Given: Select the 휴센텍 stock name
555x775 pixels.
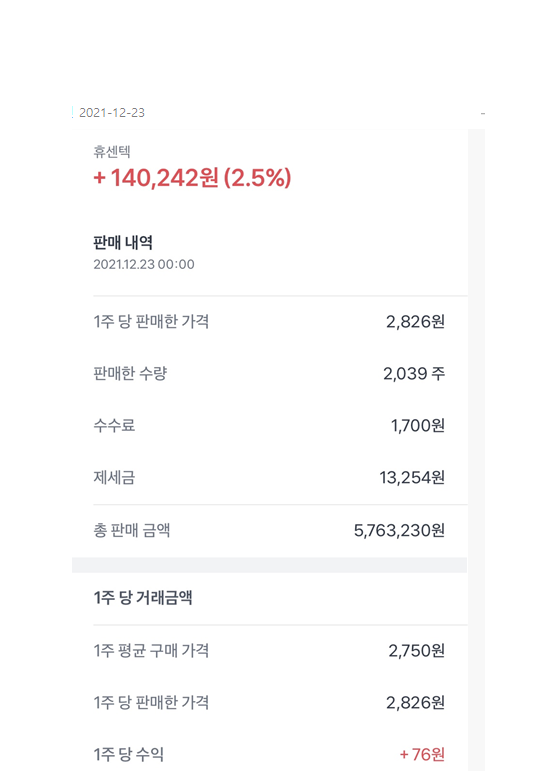Looking at the screenshot, I should 112,151.
